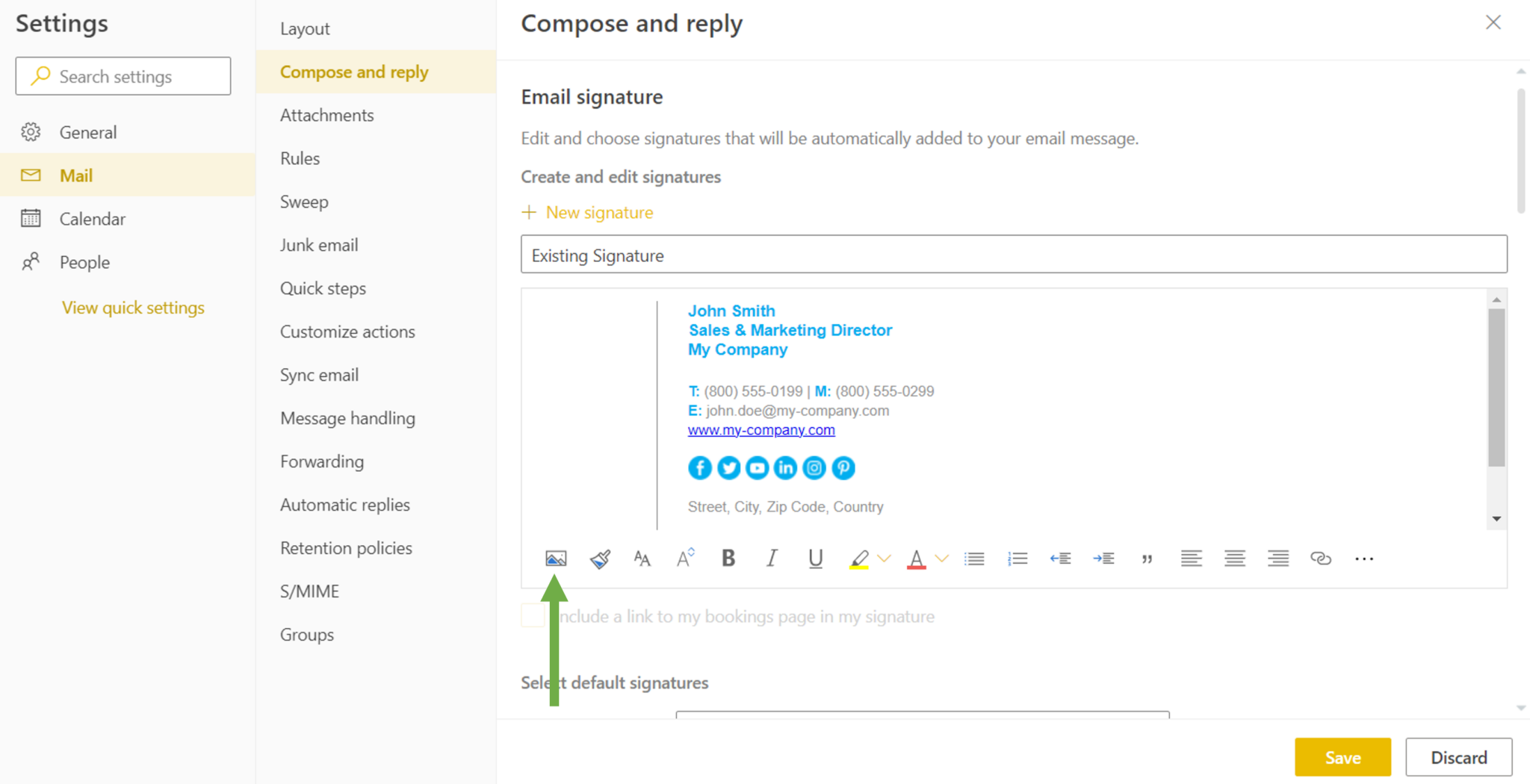
Task: Click the insert hyperlink icon
Action: [1321, 559]
